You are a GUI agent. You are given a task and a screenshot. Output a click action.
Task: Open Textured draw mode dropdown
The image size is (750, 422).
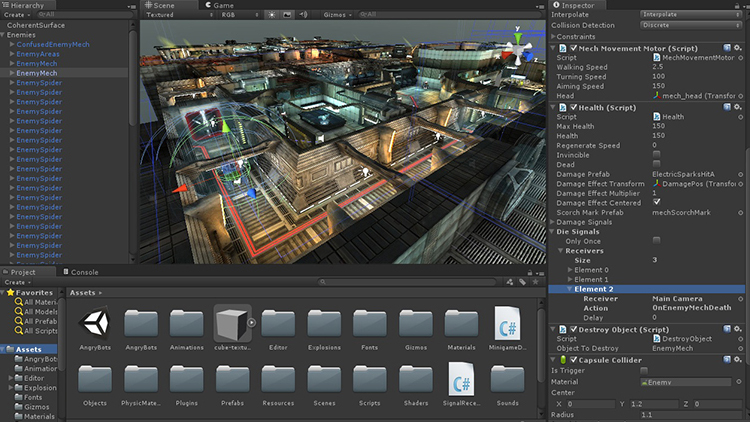tap(179, 15)
